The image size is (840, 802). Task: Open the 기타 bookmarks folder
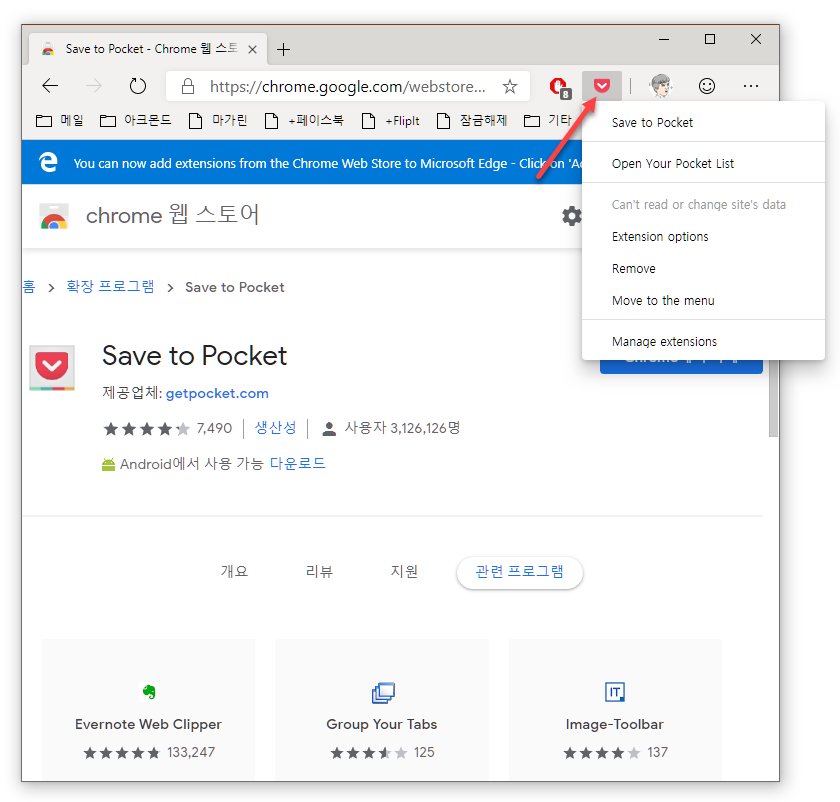coord(547,121)
